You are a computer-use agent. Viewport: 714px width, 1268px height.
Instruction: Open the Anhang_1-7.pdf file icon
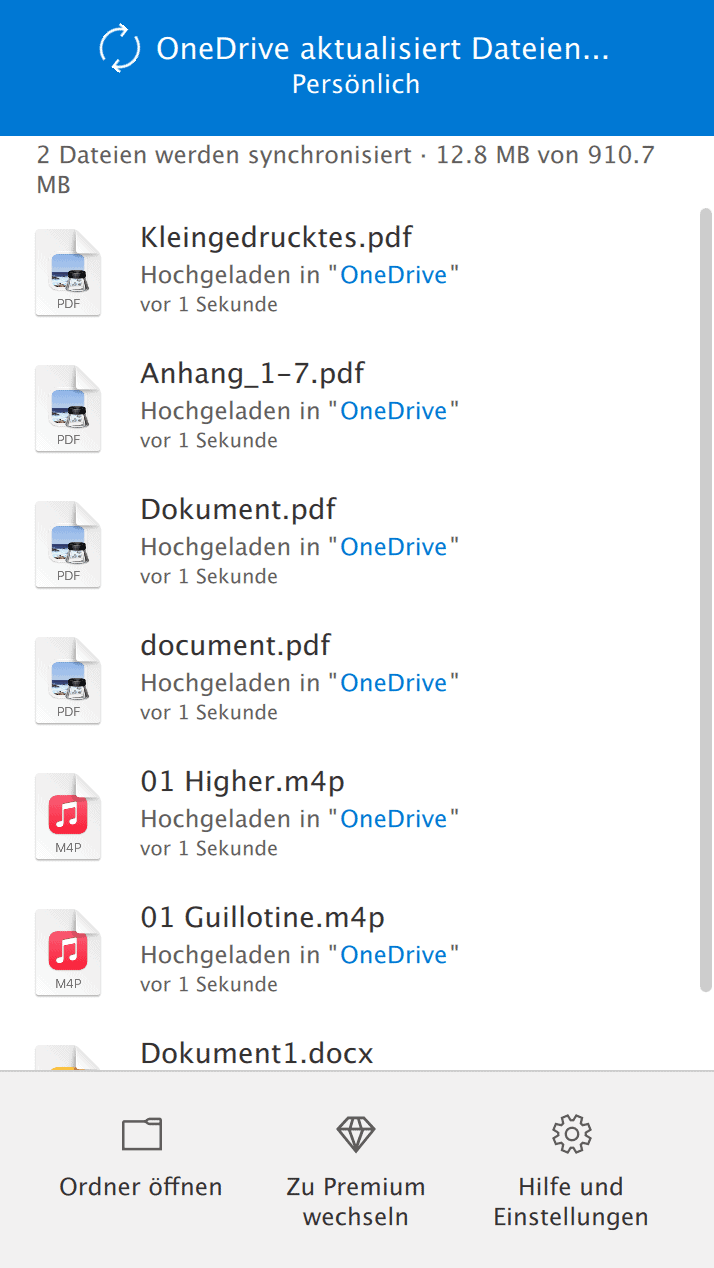tap(68, 409)
